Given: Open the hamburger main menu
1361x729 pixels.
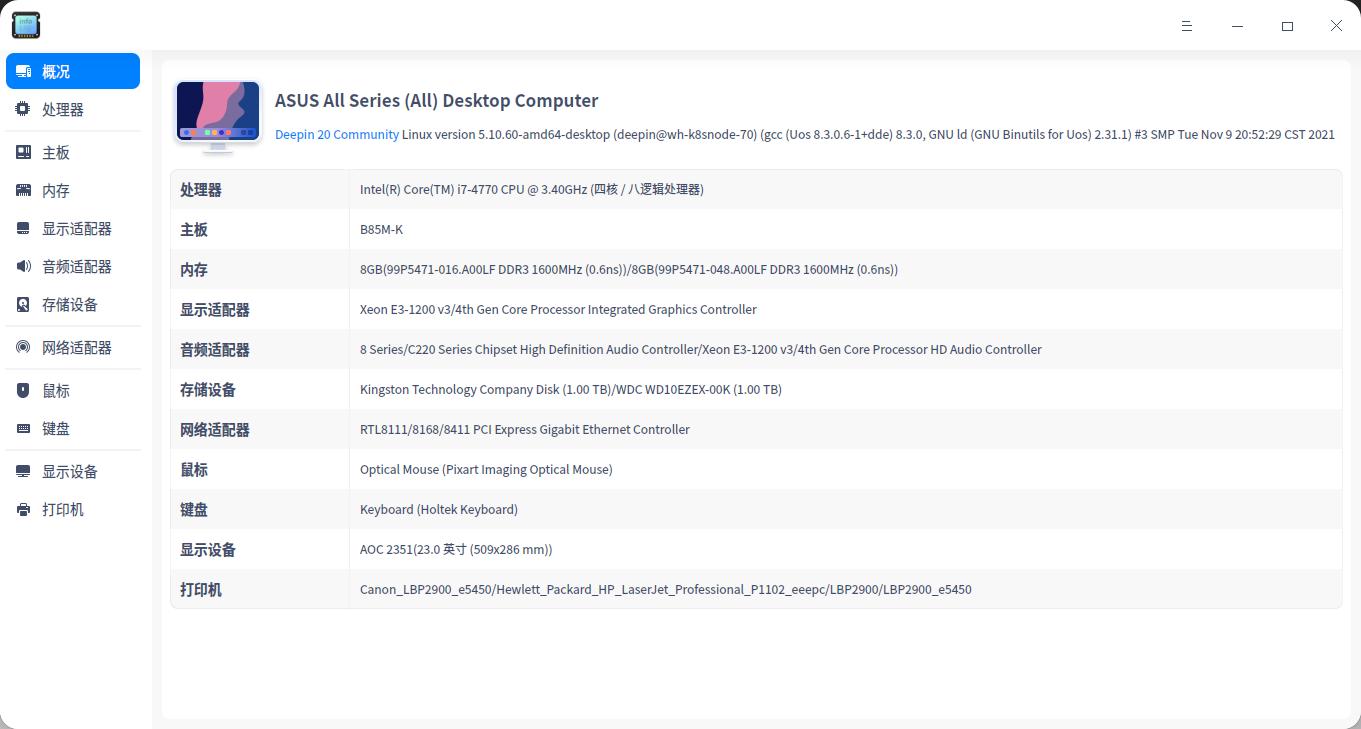Looking at the screenshot, I should click(1187, 26).
